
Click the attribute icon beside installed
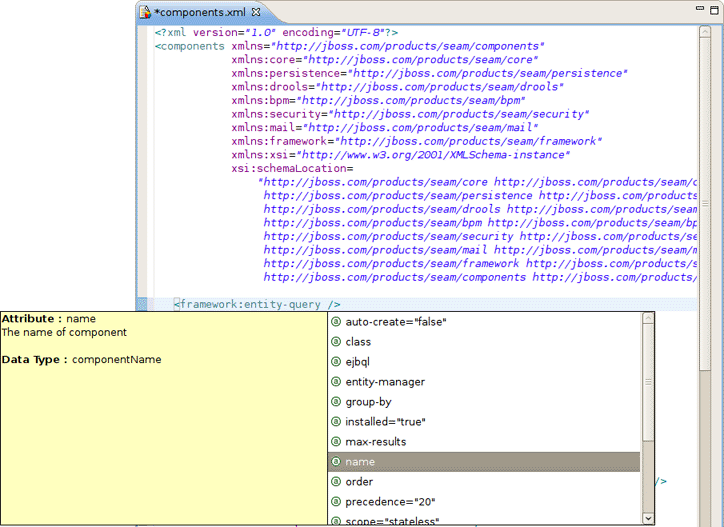point(336,421)
